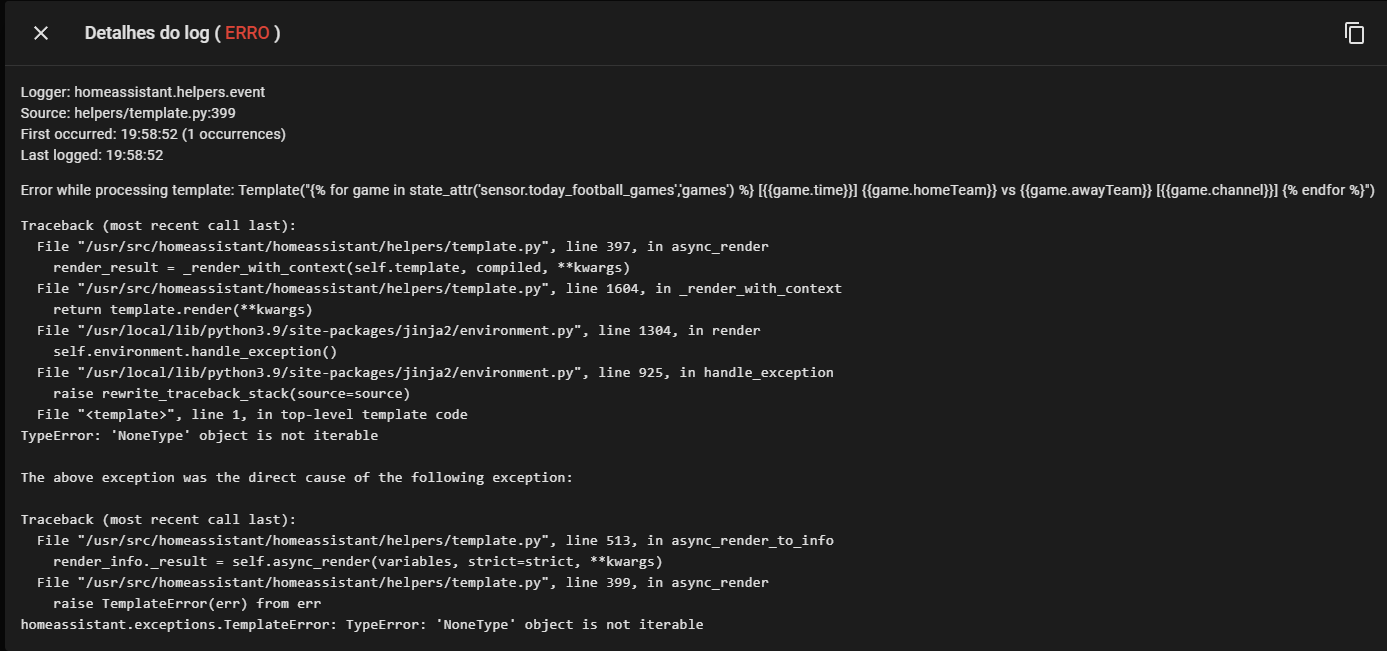Click 'raise TemplateError(err) from err' line
Image resolution: width=1387 pixels, height=651 pixels.
coord(187,603)
